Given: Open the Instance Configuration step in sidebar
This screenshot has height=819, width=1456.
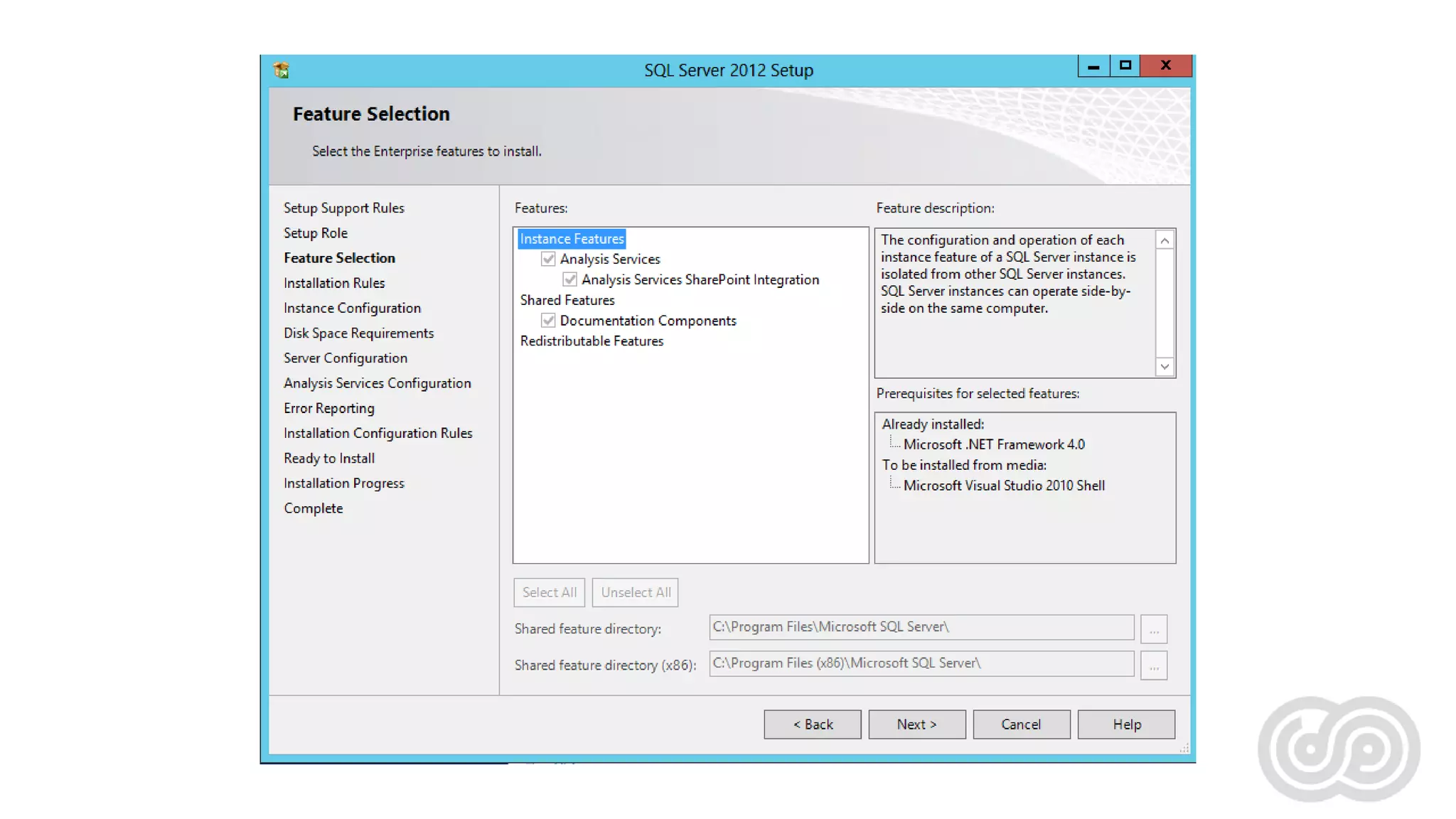Looking at the screenshot, I should [x=352, y=308].
